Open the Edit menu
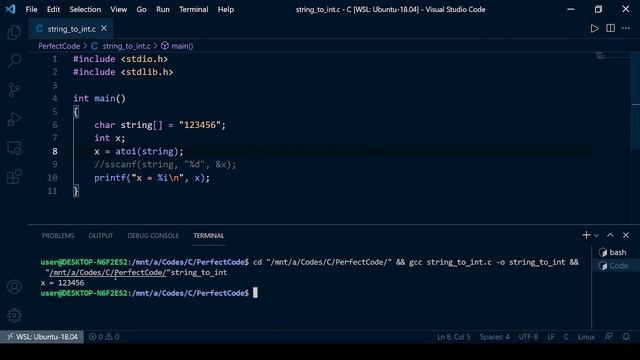 [x=53, y=9]
